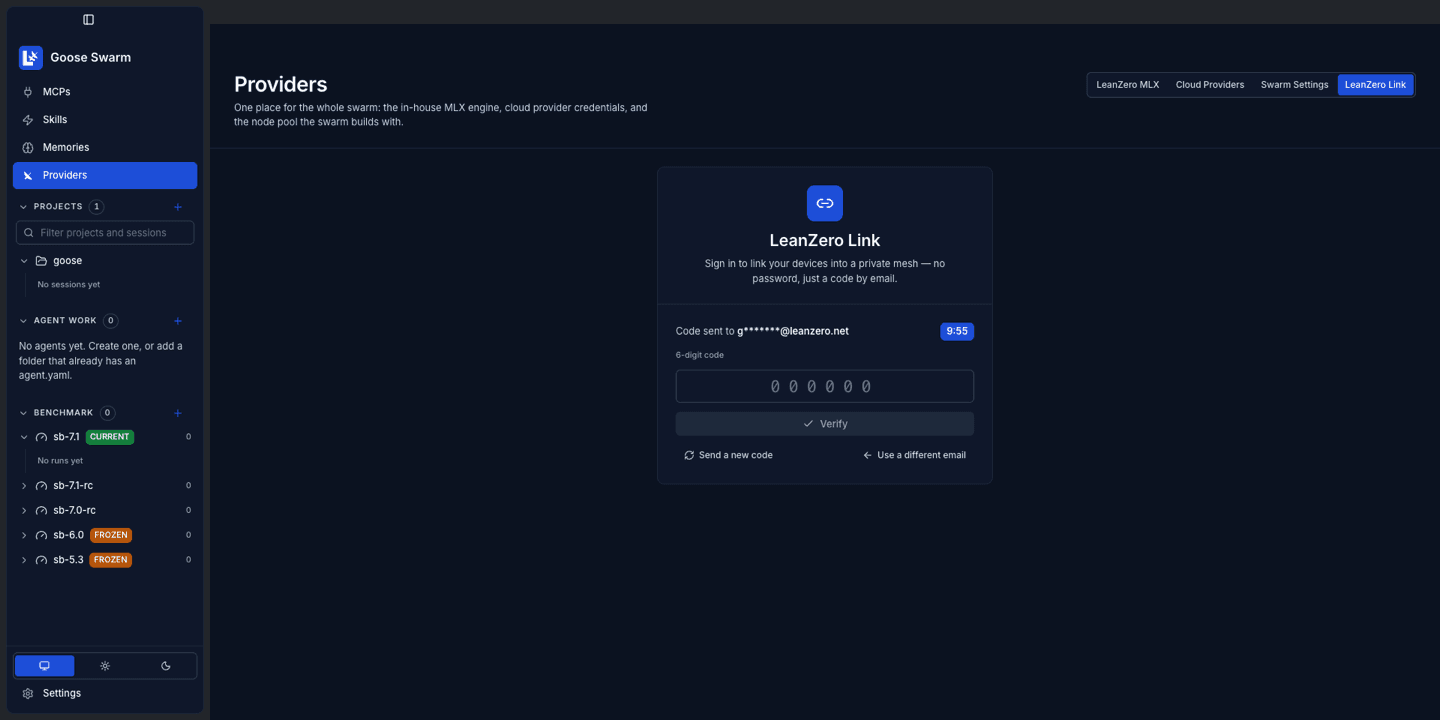Open Settings at the sidebar bottom
Viewport: 1440px width, 720px height.
[x=105, y=693]
